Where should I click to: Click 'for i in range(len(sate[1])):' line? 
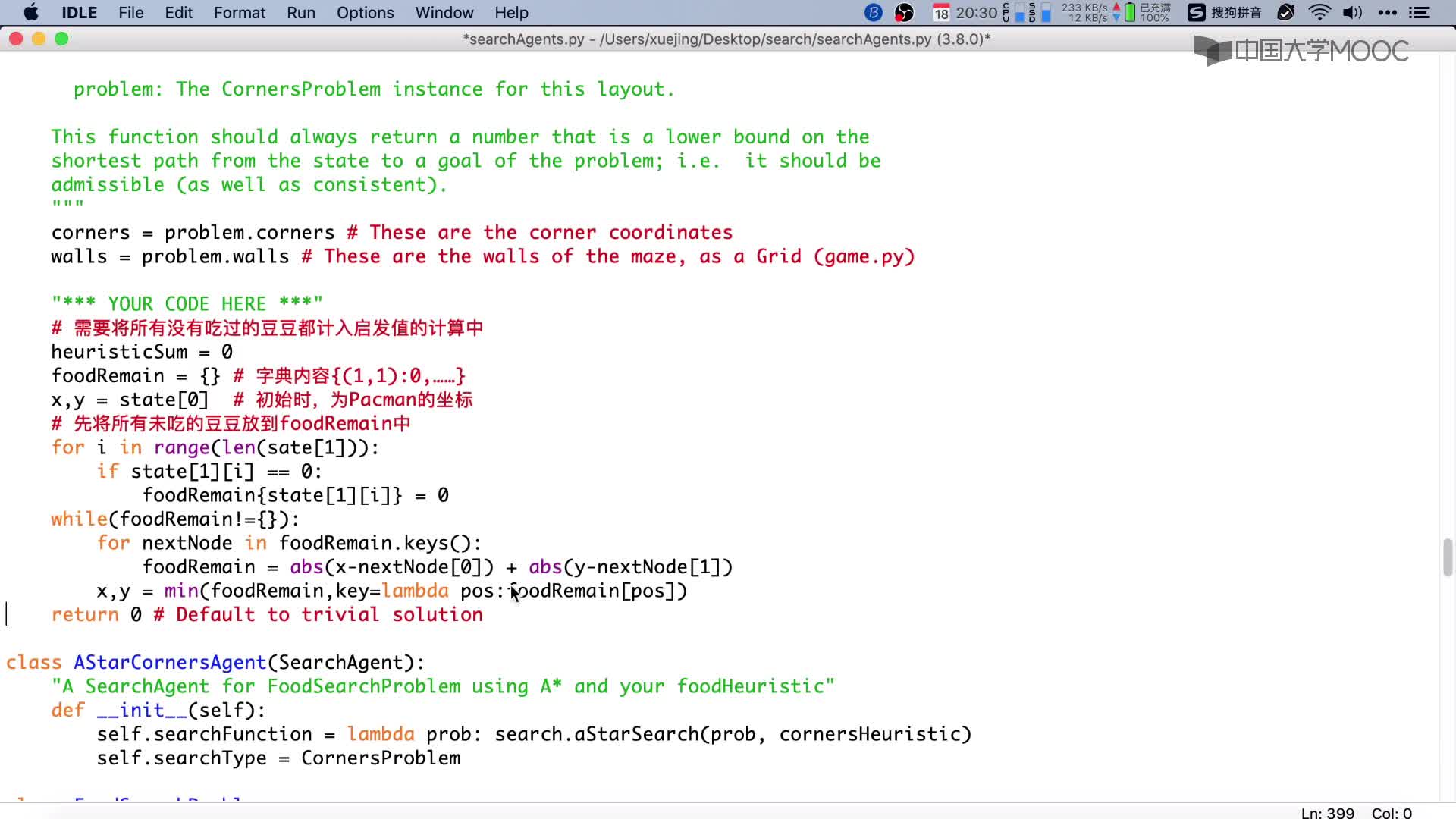(215, 447)
